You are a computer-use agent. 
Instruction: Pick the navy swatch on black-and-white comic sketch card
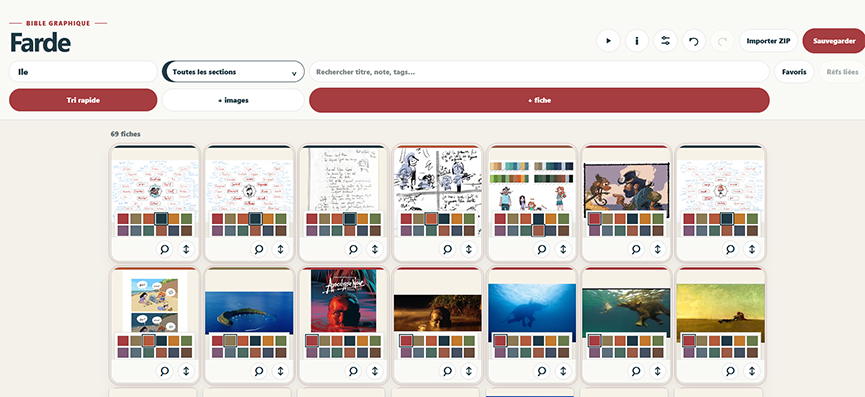(x=457, y=230)
